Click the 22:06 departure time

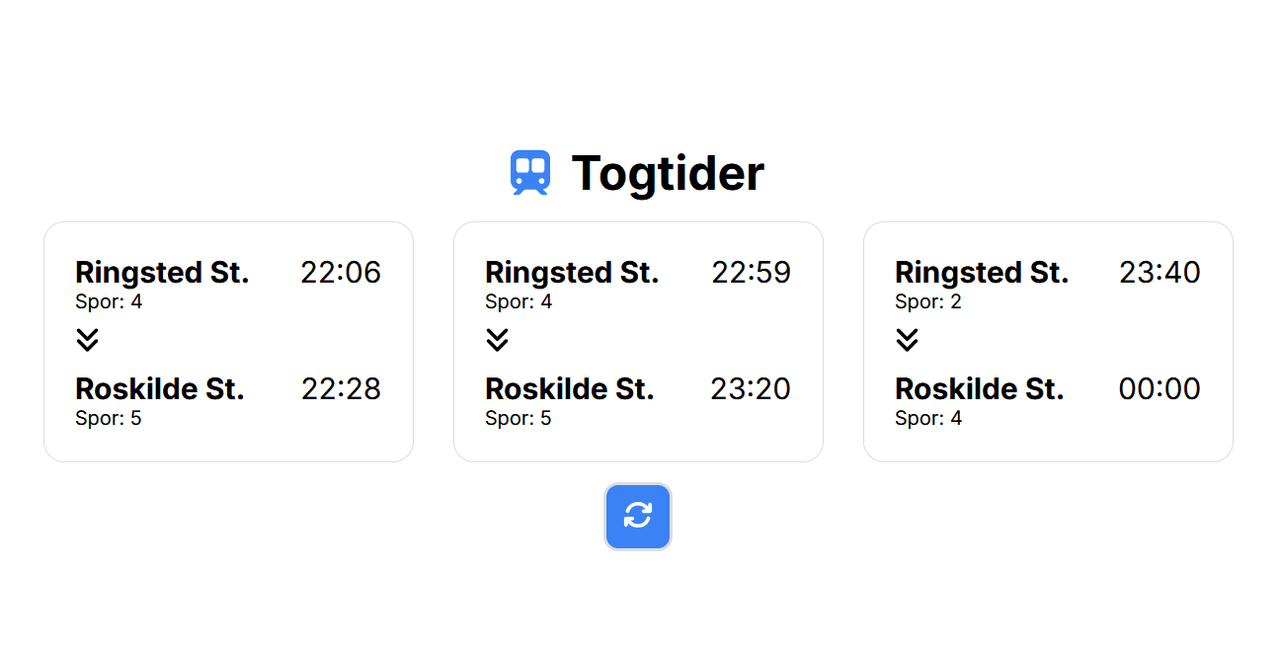click(341, 272)
